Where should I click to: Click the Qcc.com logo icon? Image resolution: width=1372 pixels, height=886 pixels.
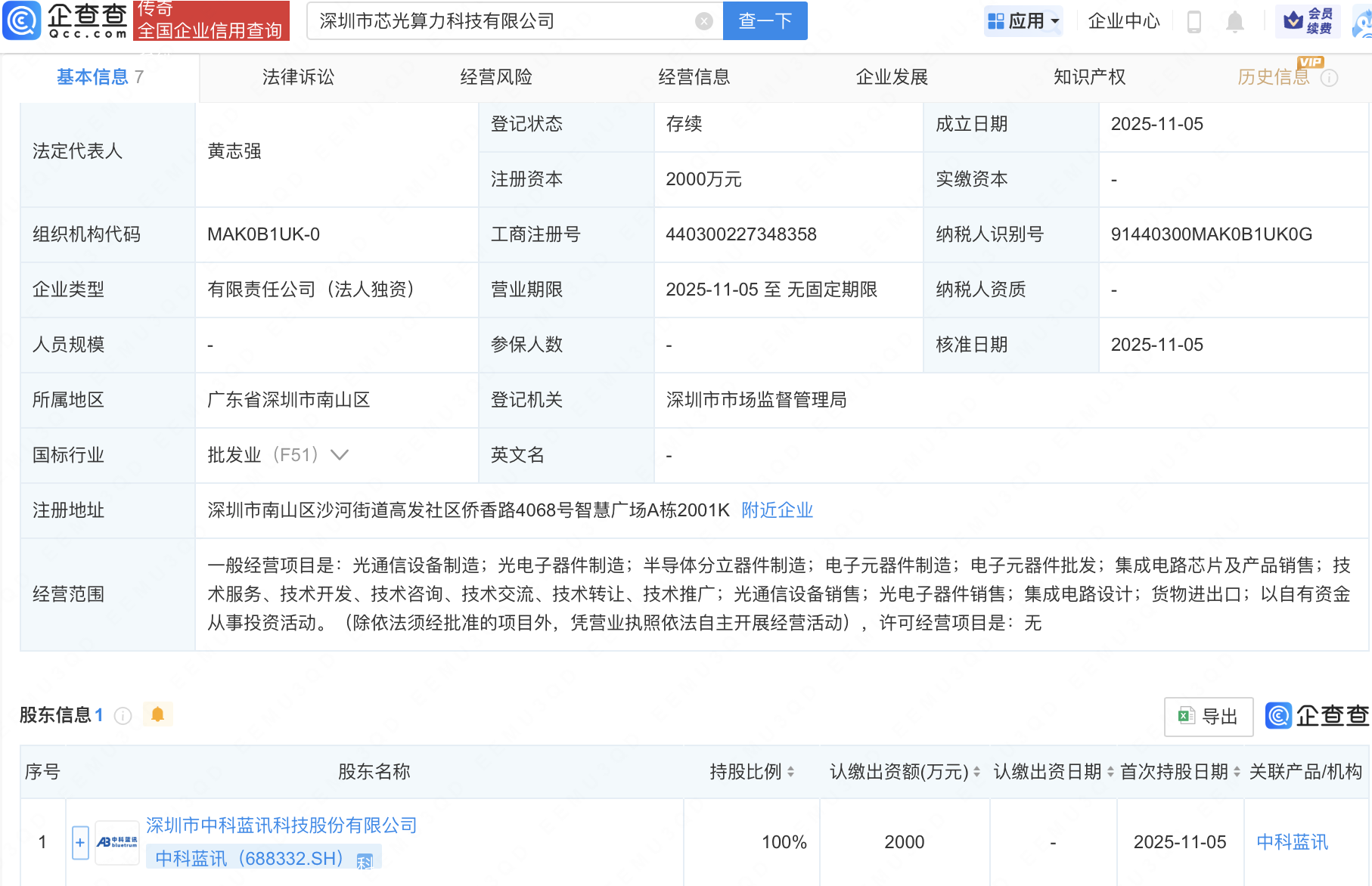[x=22, y=21]
